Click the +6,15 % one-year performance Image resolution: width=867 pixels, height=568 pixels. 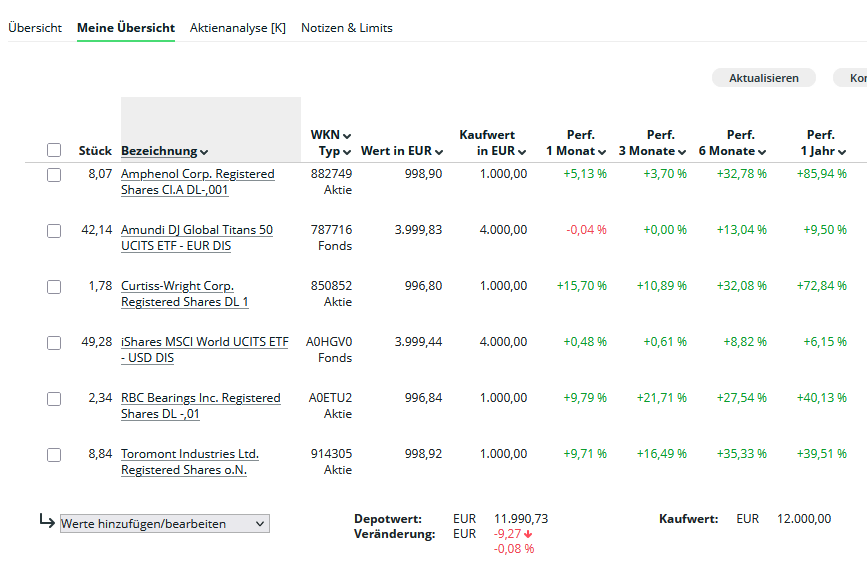point(825,342)
